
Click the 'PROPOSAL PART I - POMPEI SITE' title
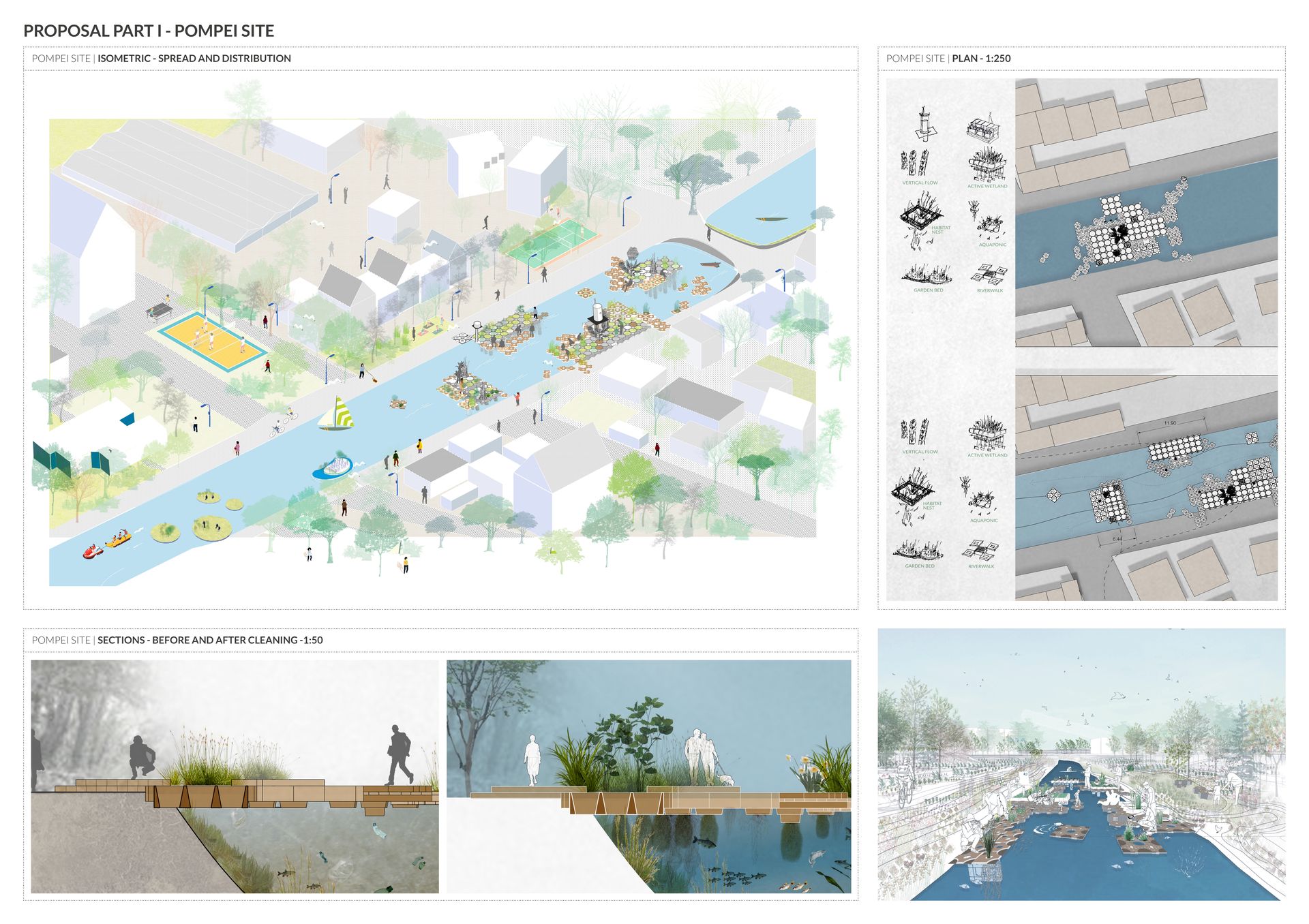pos(149,31)
